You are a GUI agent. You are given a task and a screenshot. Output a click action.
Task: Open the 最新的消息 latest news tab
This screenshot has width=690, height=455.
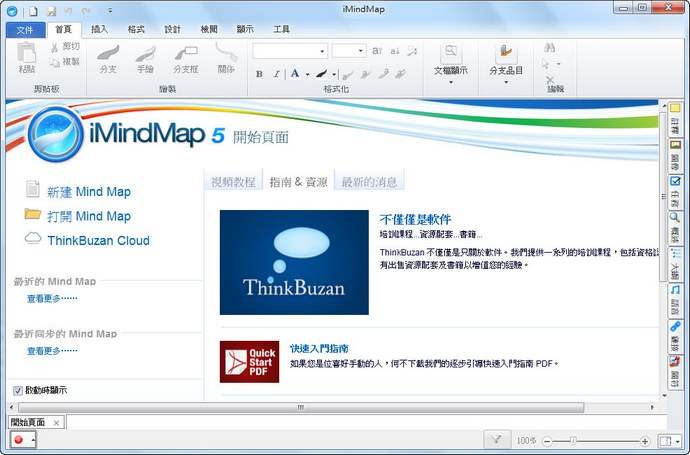point(370,182)
